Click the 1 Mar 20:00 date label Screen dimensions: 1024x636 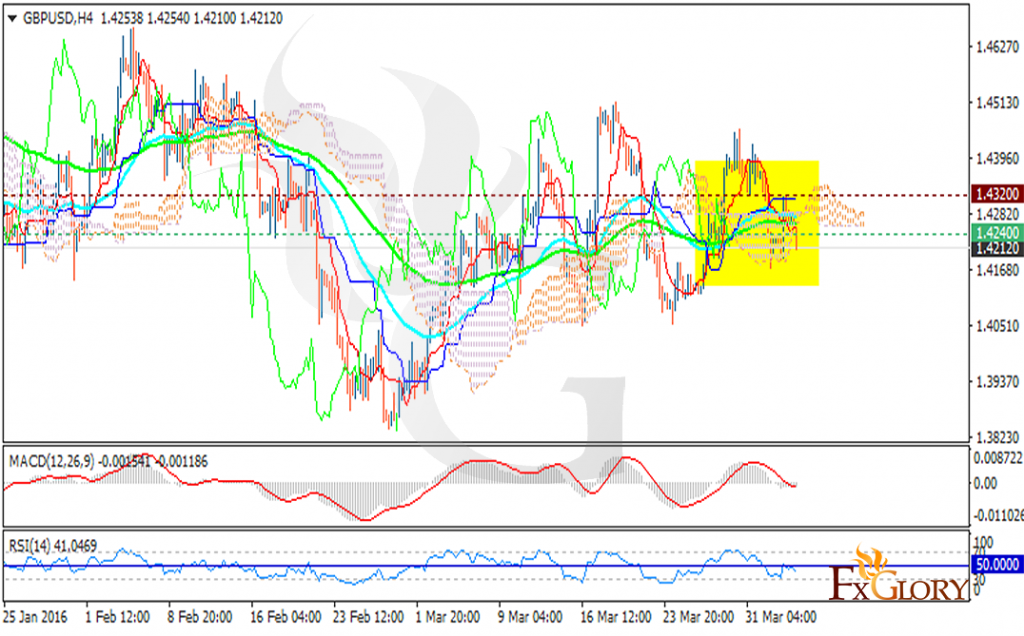click(x=448, y=617)
